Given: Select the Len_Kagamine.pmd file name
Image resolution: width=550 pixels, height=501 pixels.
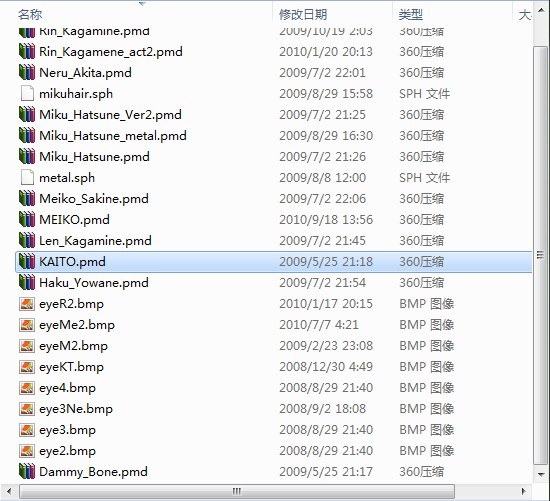Looking at the screenshot, I should click(x=95, y=241).
